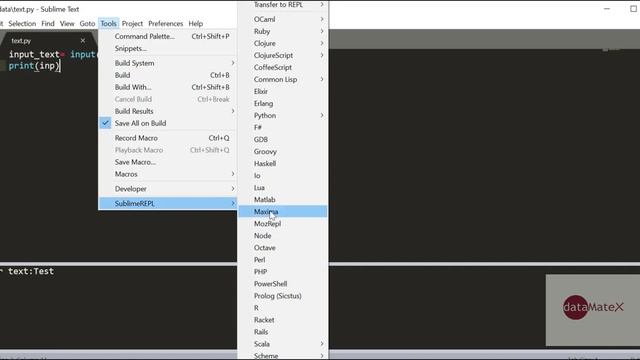Open the Selection menu

(22, 24)
